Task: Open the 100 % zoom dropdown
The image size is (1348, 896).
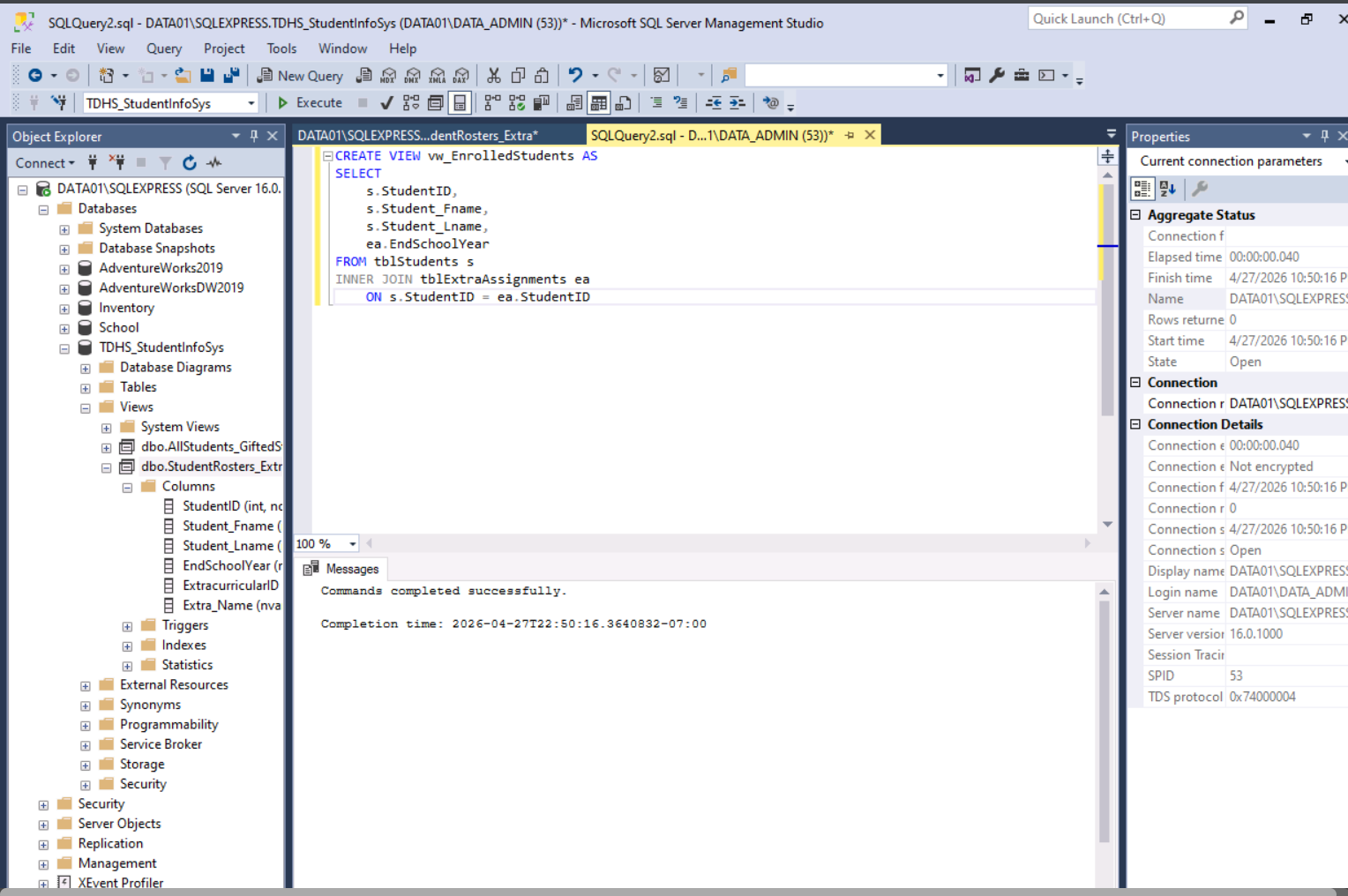Action: coord(353,544)
